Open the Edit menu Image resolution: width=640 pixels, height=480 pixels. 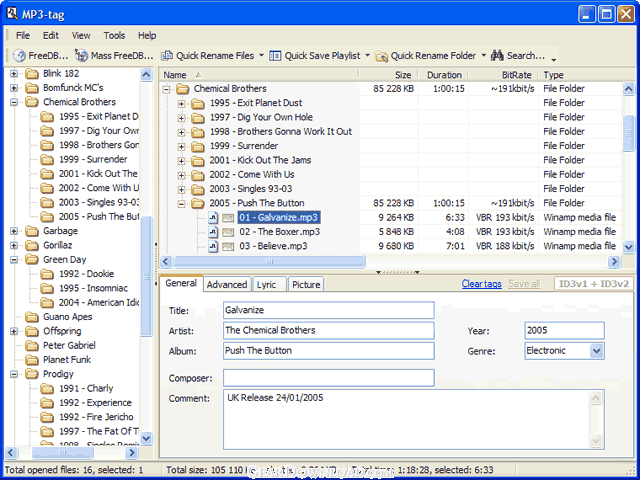point(51,36)
